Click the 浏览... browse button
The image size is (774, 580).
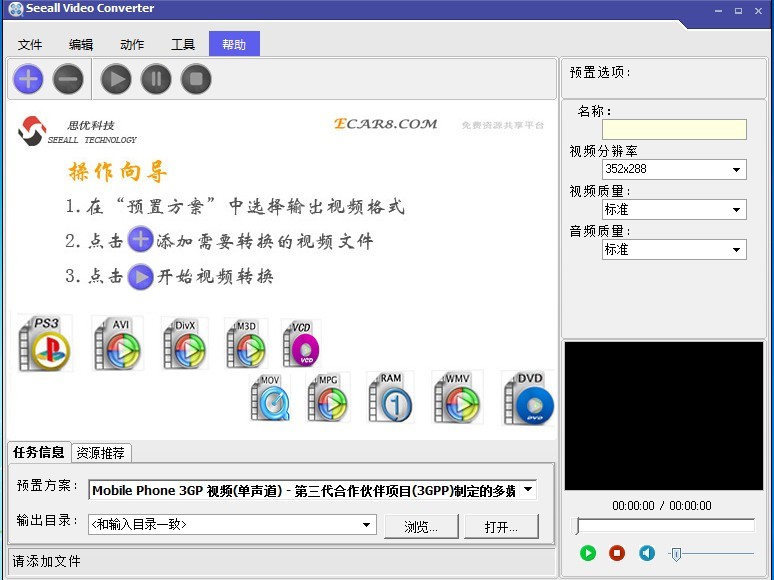421,527
